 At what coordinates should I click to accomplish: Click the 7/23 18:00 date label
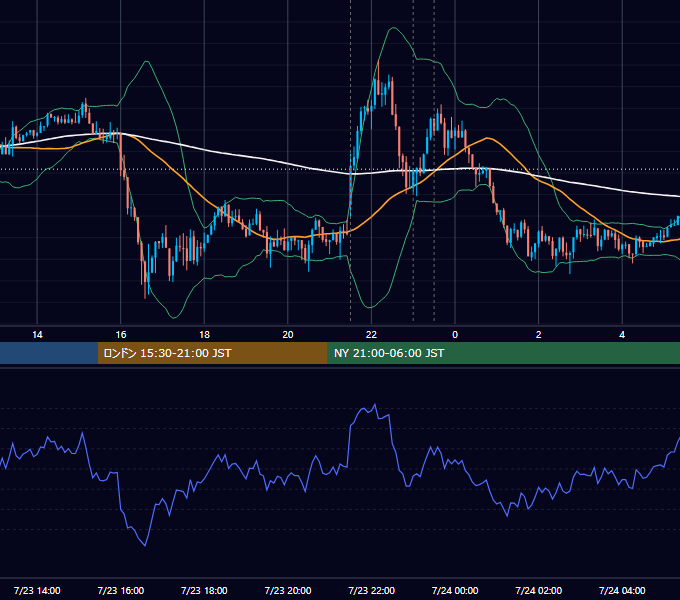[x=204, y=590]
